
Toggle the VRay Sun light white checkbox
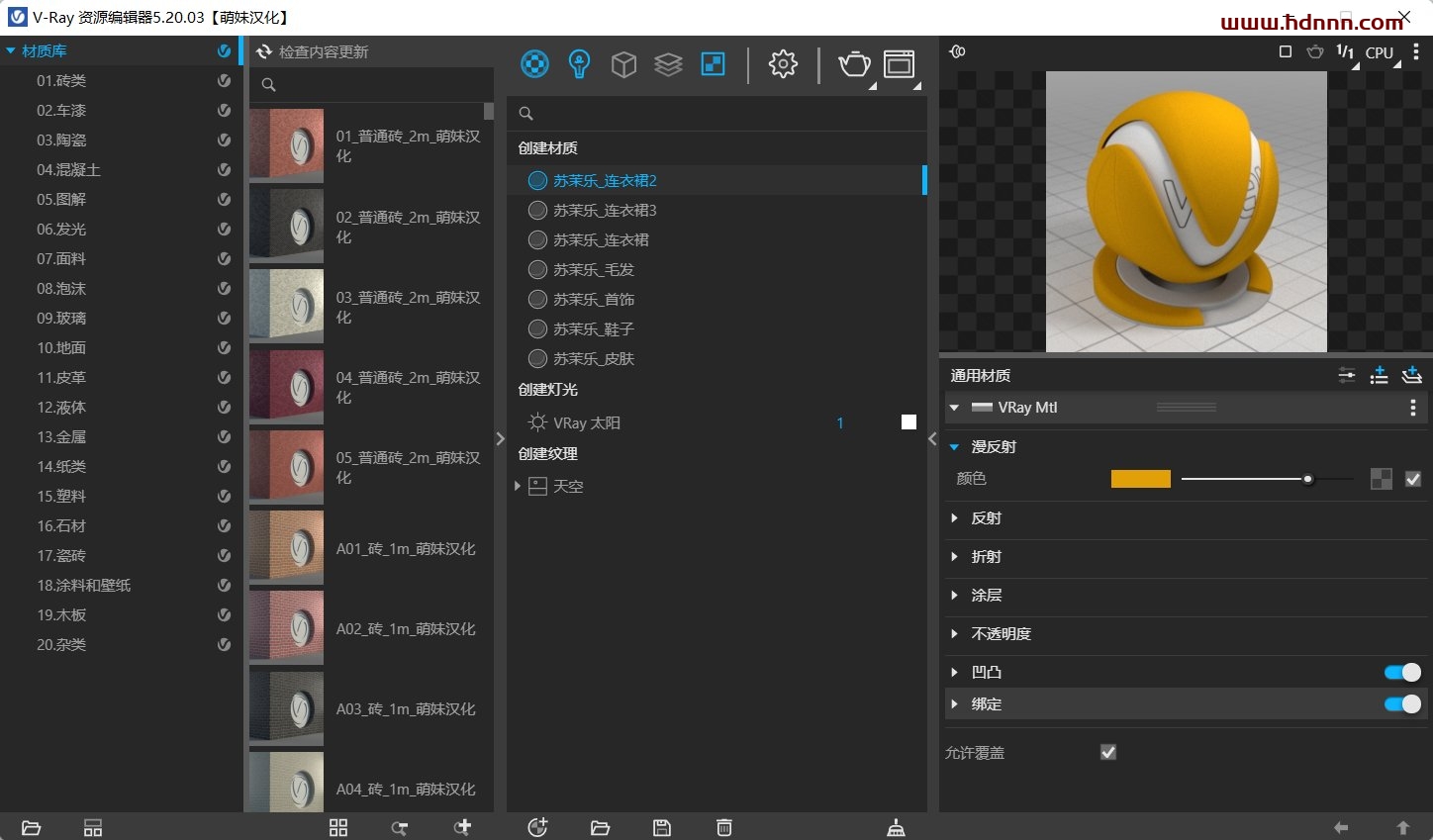pos(908,422)
